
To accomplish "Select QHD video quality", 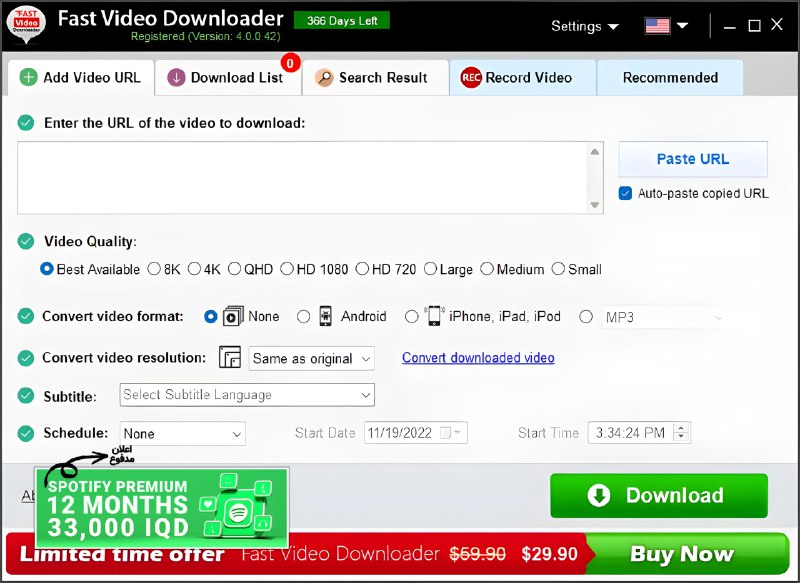I will [x=234, y=269].
